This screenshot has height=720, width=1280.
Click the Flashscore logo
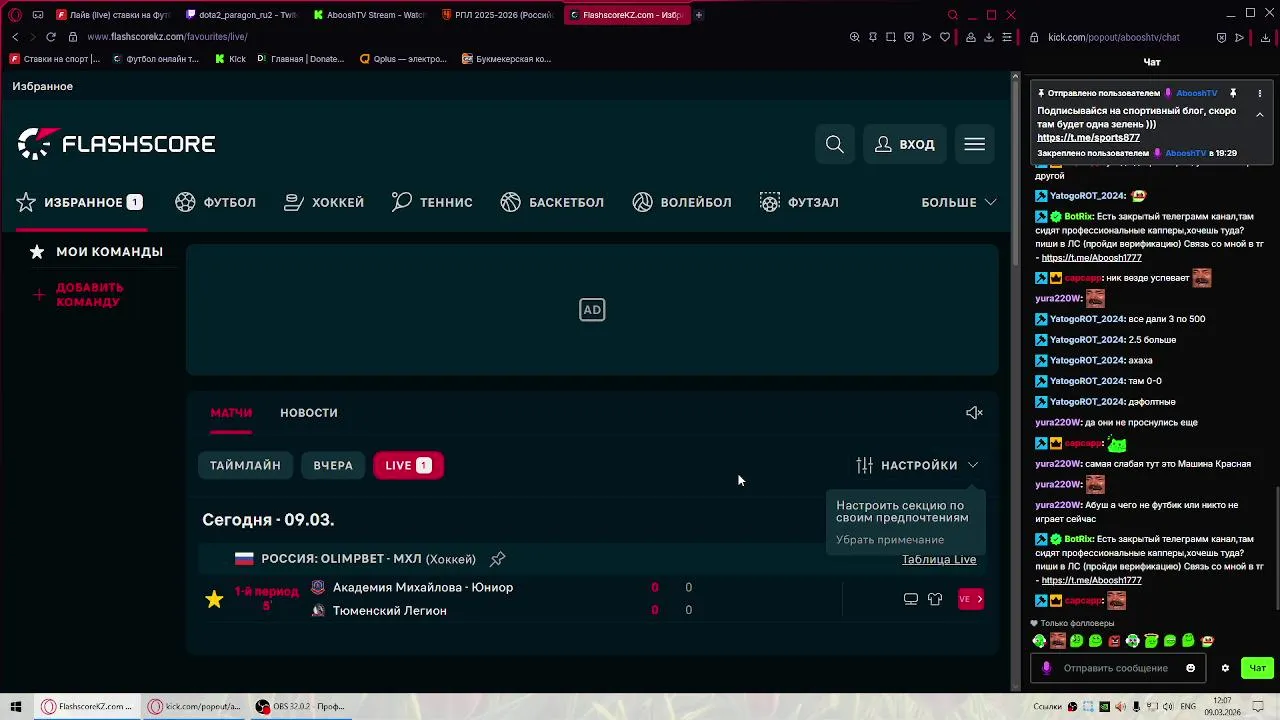click(x=116, y=144)
